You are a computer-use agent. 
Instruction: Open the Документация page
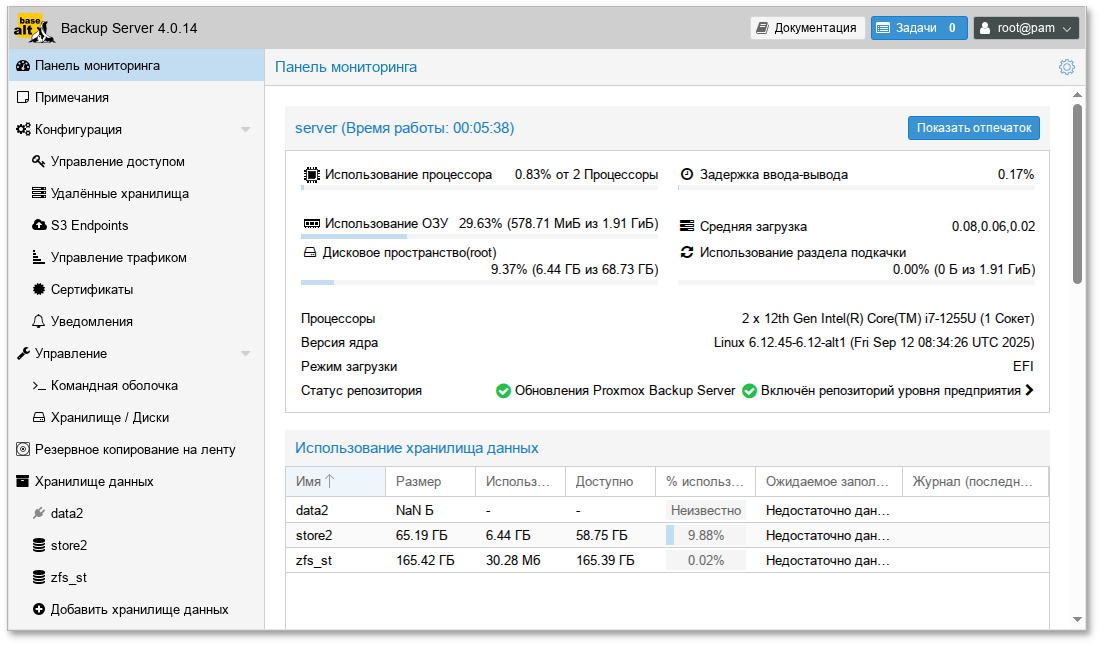[807, 27]
